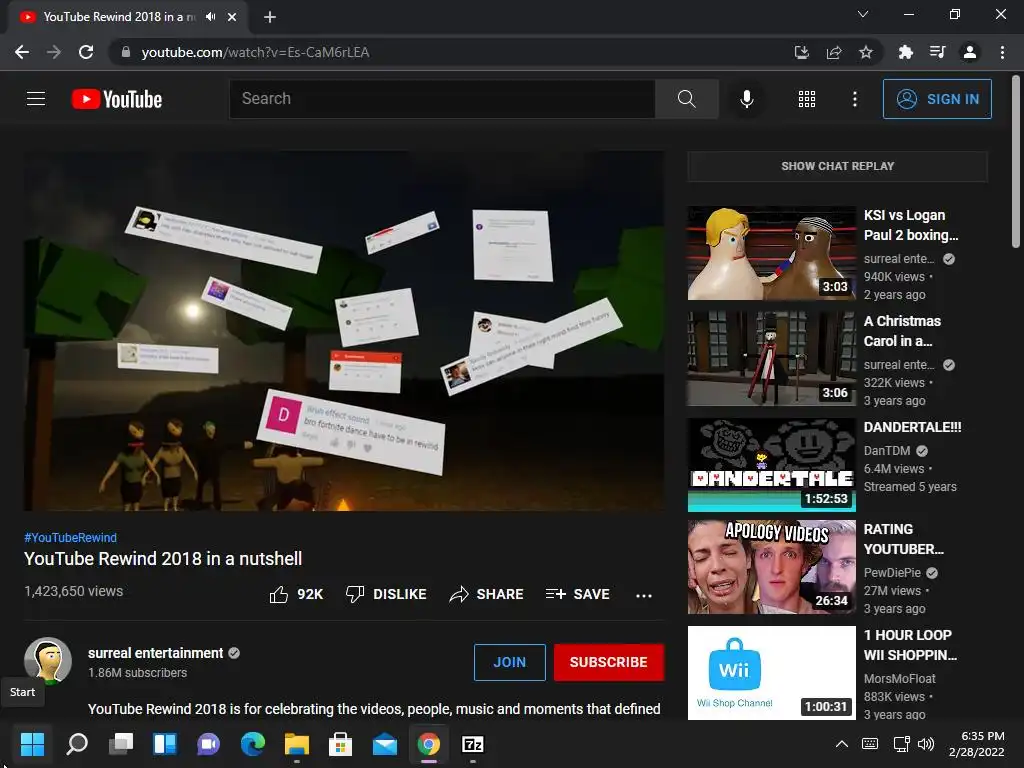
Task: Open Windows Start menu
Action: [32, 743]
